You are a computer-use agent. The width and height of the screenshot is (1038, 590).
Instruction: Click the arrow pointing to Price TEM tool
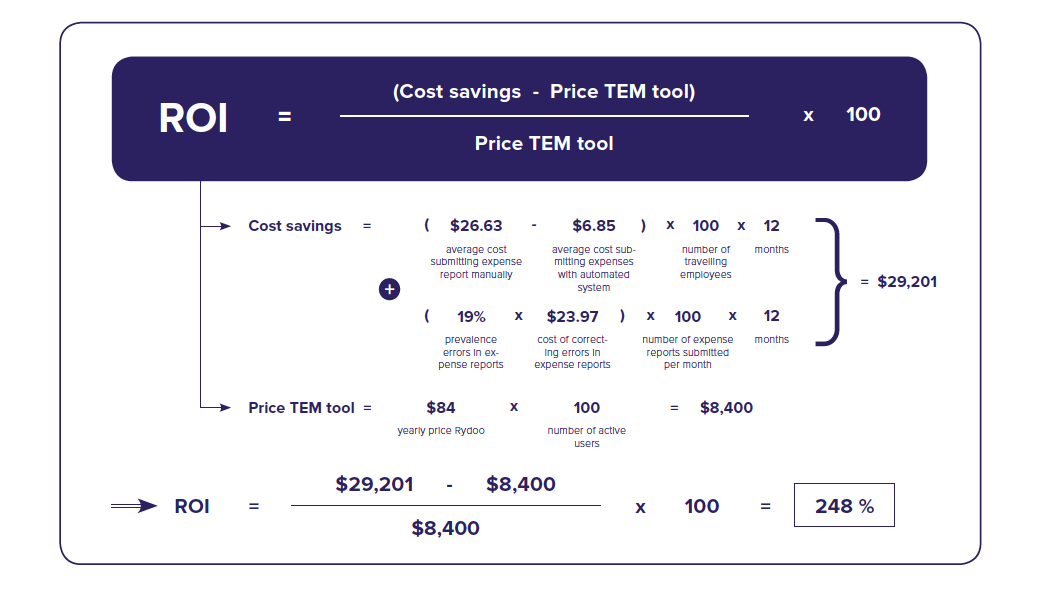[x=216, y=408]
